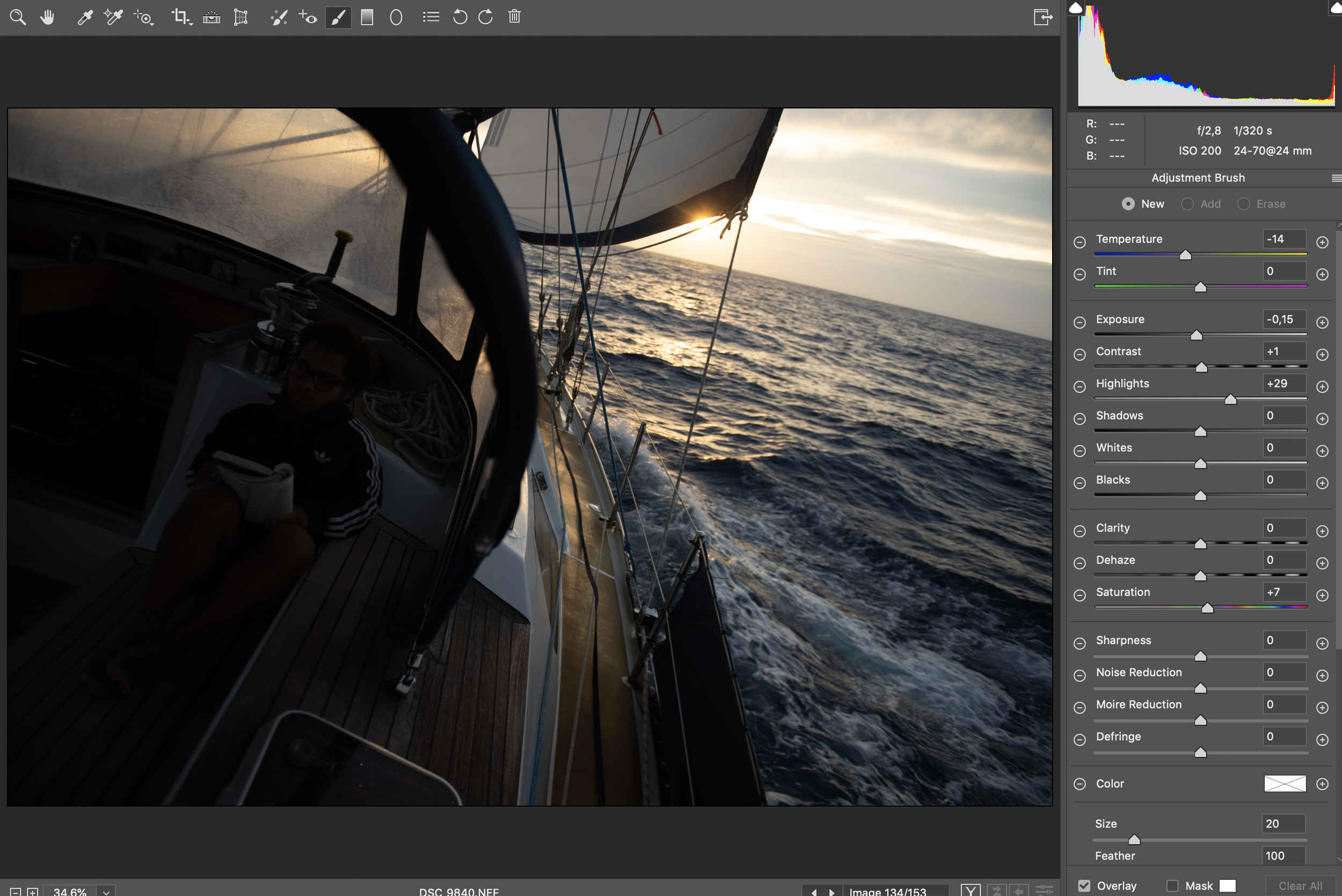The image size is (1342, 896).
Task: Increase Temperature with the plus button
Action: coord(1322,242)
